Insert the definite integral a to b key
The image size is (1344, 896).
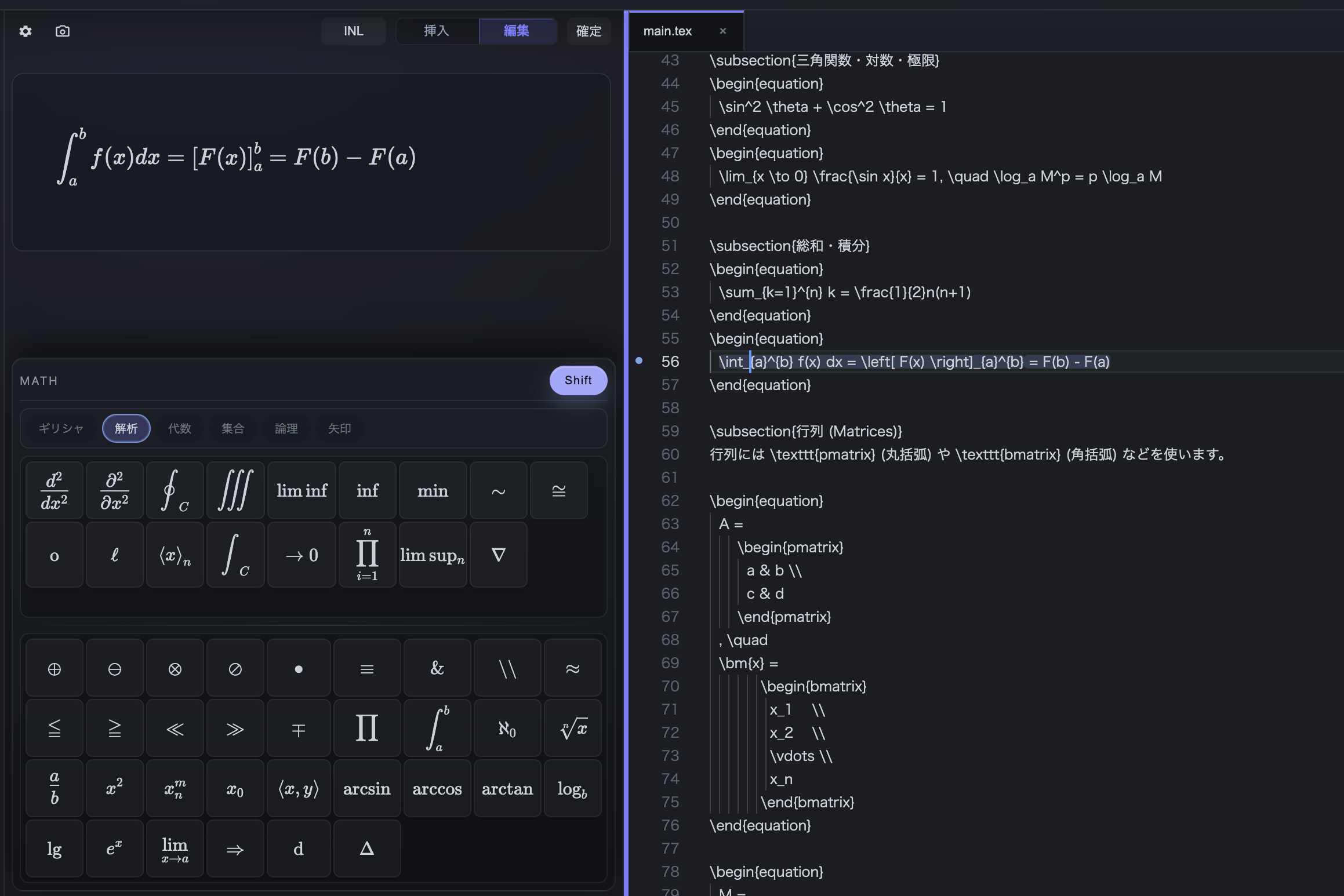tap(437, 728)
